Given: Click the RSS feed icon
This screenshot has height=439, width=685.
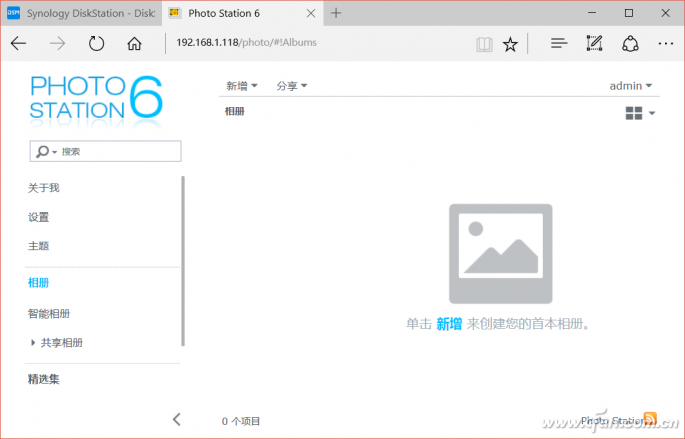Looking at the screenshot, I should click(649, 419).
